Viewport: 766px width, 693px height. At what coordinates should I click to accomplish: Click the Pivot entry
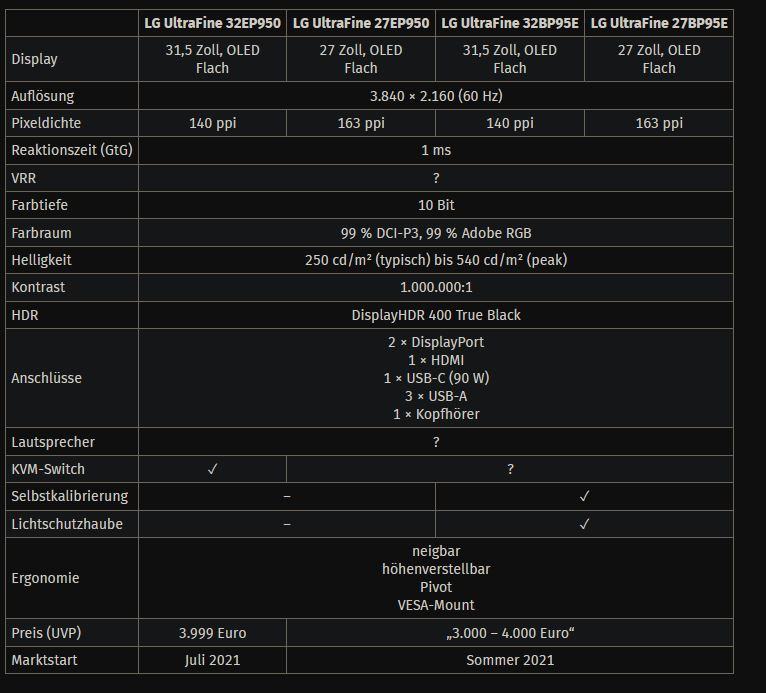click(436, 587)
